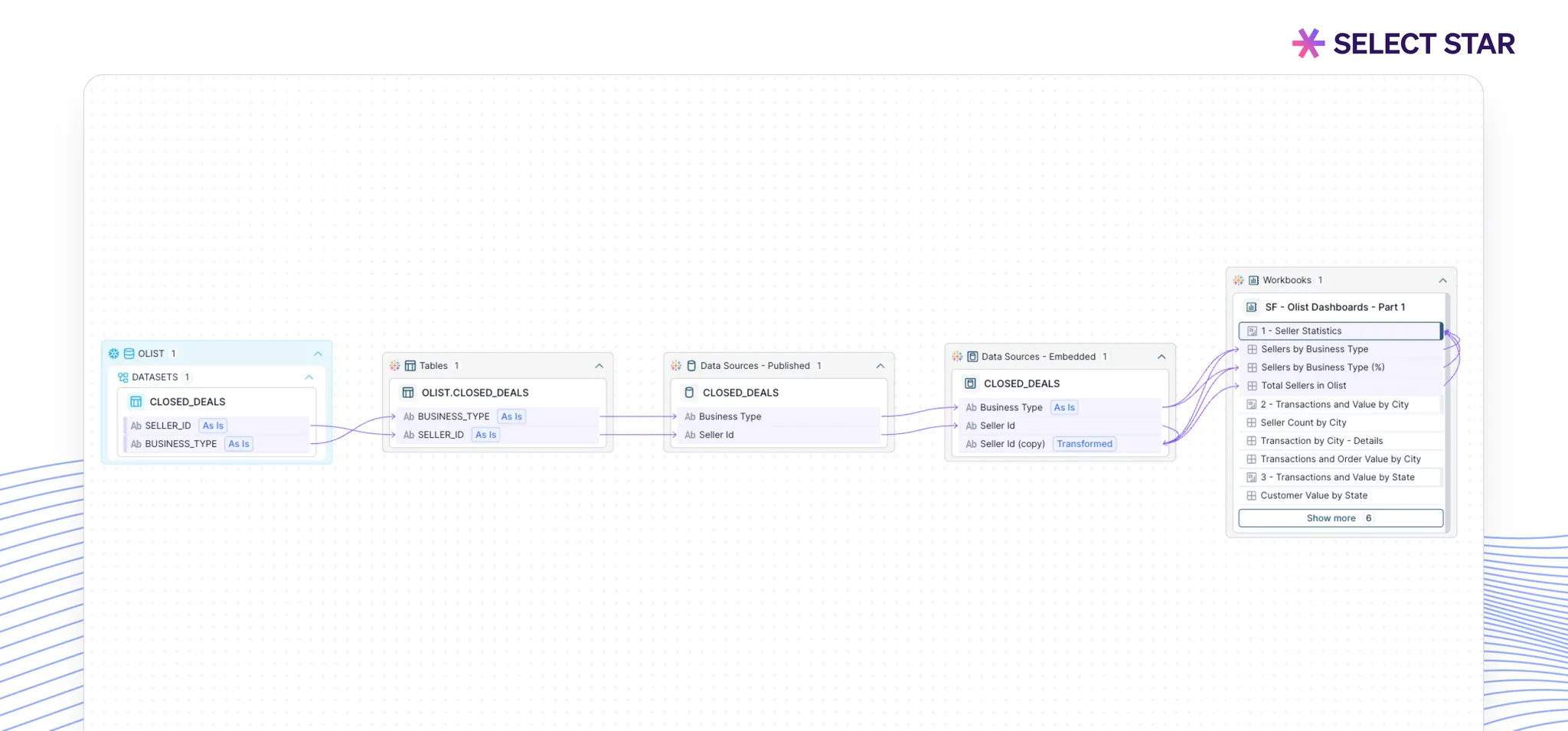Click the Tableau icon beside Workbooks
This screenshot has width=1568, height=731.
click(x=1238, y=280)
